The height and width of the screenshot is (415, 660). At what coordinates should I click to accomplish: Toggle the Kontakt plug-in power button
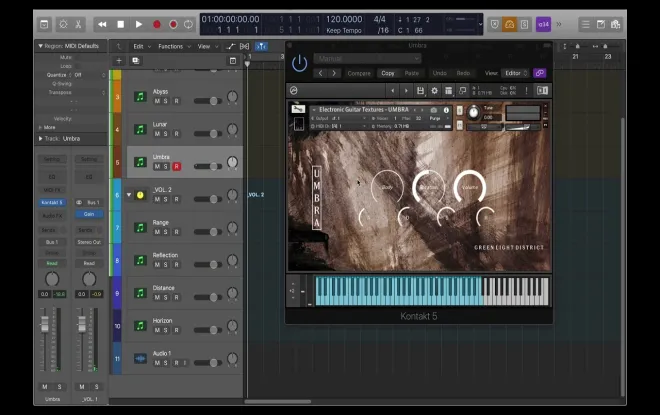click(299, 64)
